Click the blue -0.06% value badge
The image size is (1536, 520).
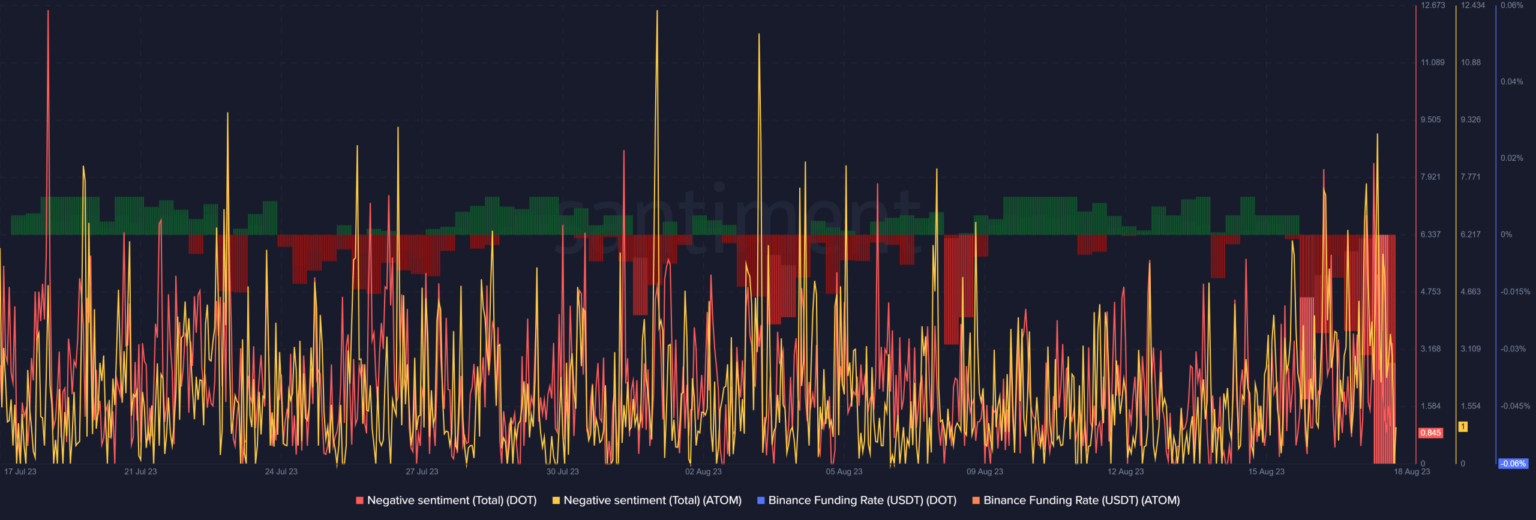tap(1511, 464)
